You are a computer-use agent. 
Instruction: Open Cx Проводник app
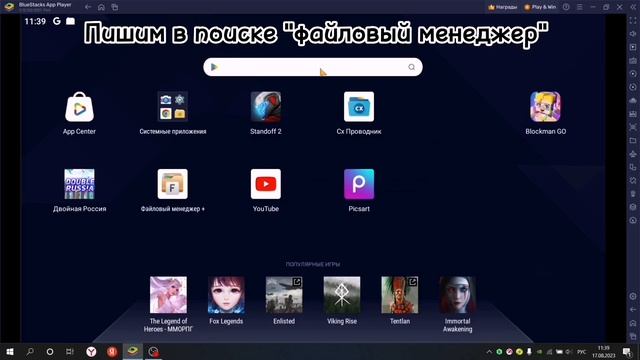pyautogui.click(x=359, y=107)
